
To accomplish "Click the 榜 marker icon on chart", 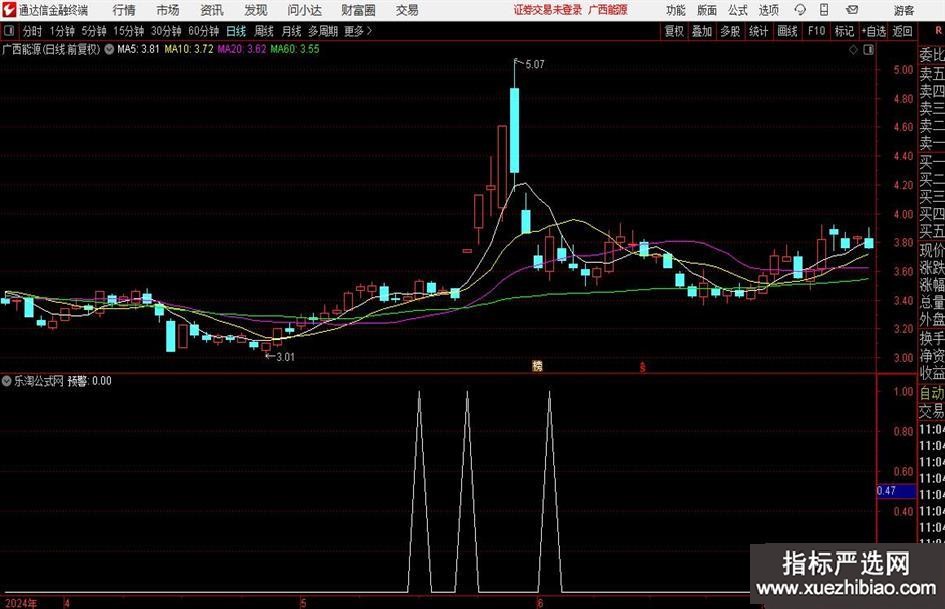I will 537,366.
